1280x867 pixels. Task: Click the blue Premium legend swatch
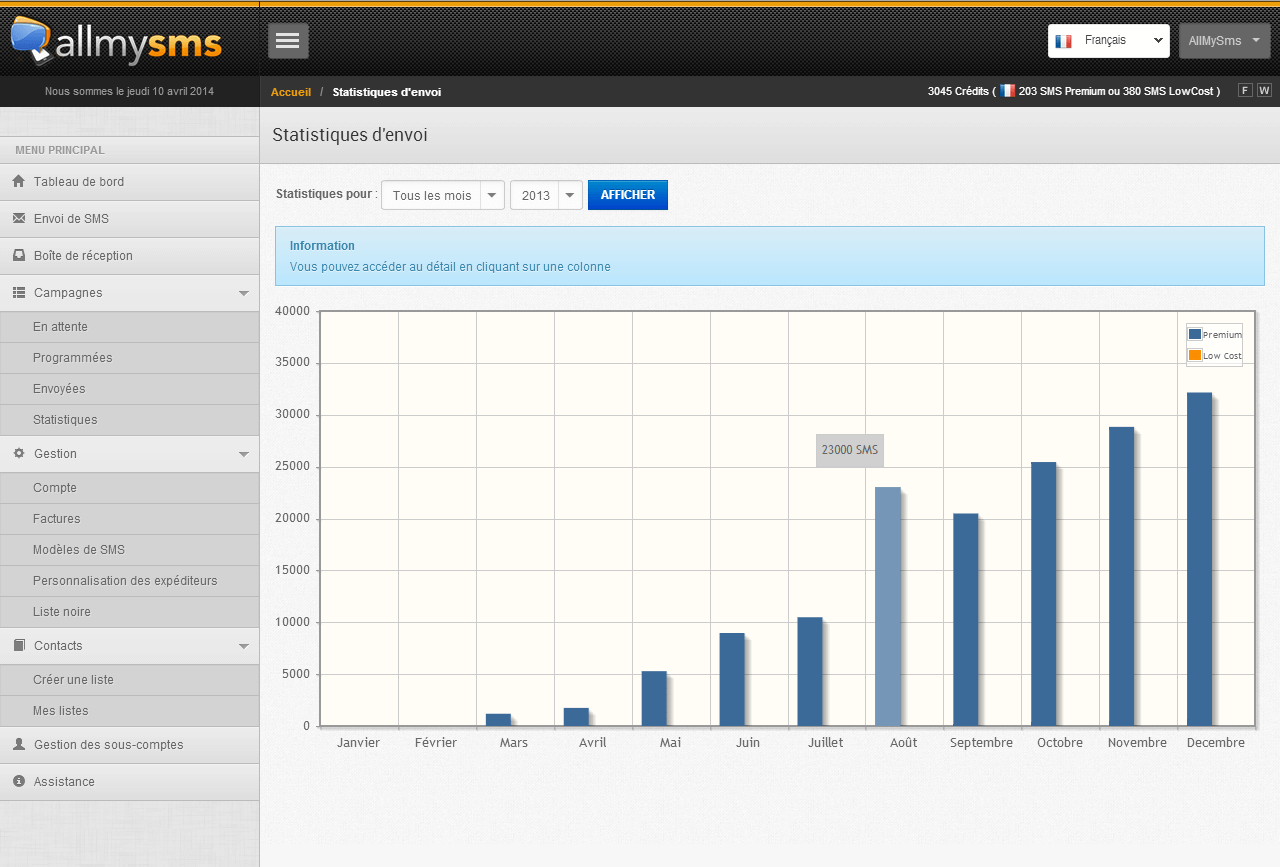click(1195, 334)
